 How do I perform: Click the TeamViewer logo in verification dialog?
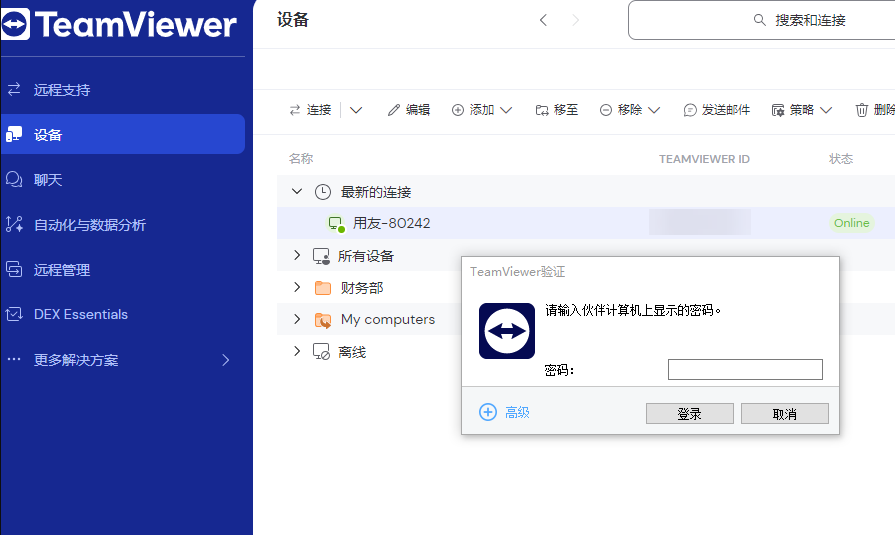pos(506,331)
